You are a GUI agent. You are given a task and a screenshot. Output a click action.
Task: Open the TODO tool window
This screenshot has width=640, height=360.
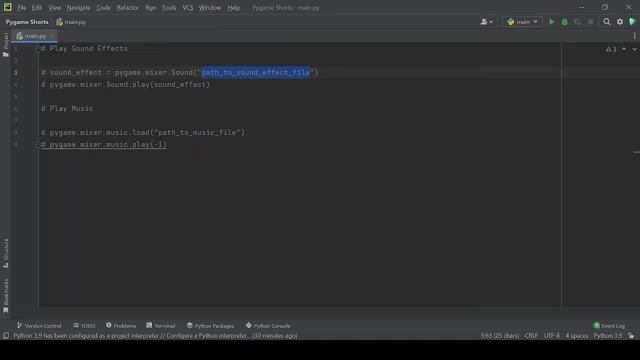click(84, 326)
